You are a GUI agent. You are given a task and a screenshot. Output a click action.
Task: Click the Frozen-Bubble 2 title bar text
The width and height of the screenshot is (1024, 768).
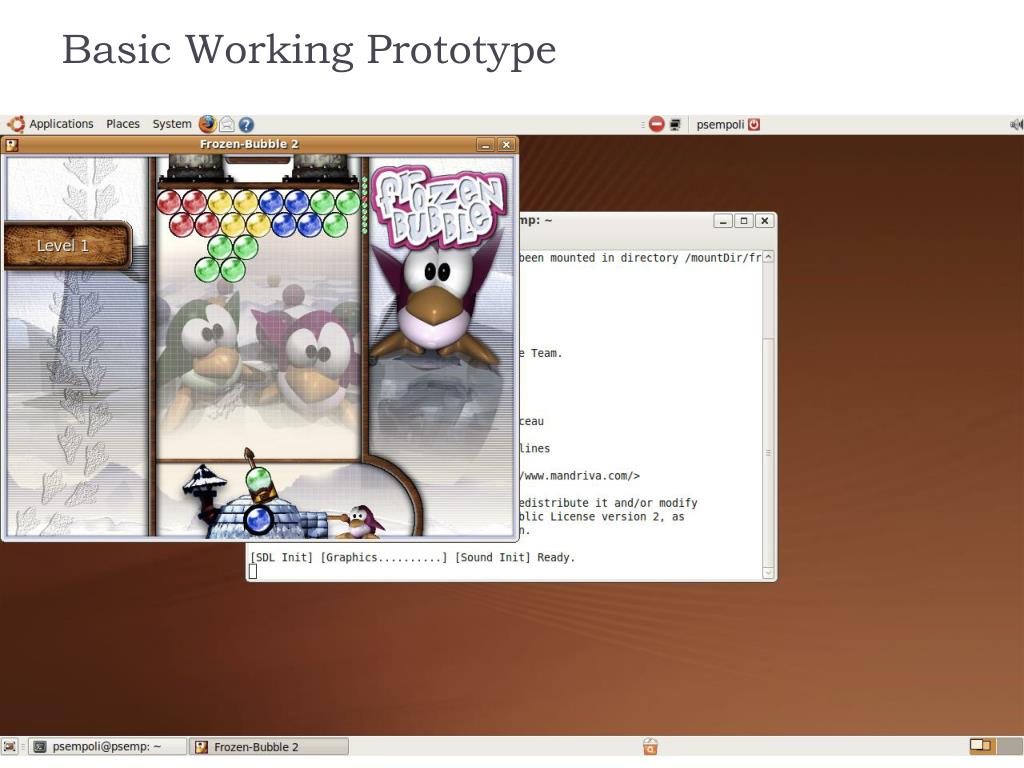coord(249,144)
